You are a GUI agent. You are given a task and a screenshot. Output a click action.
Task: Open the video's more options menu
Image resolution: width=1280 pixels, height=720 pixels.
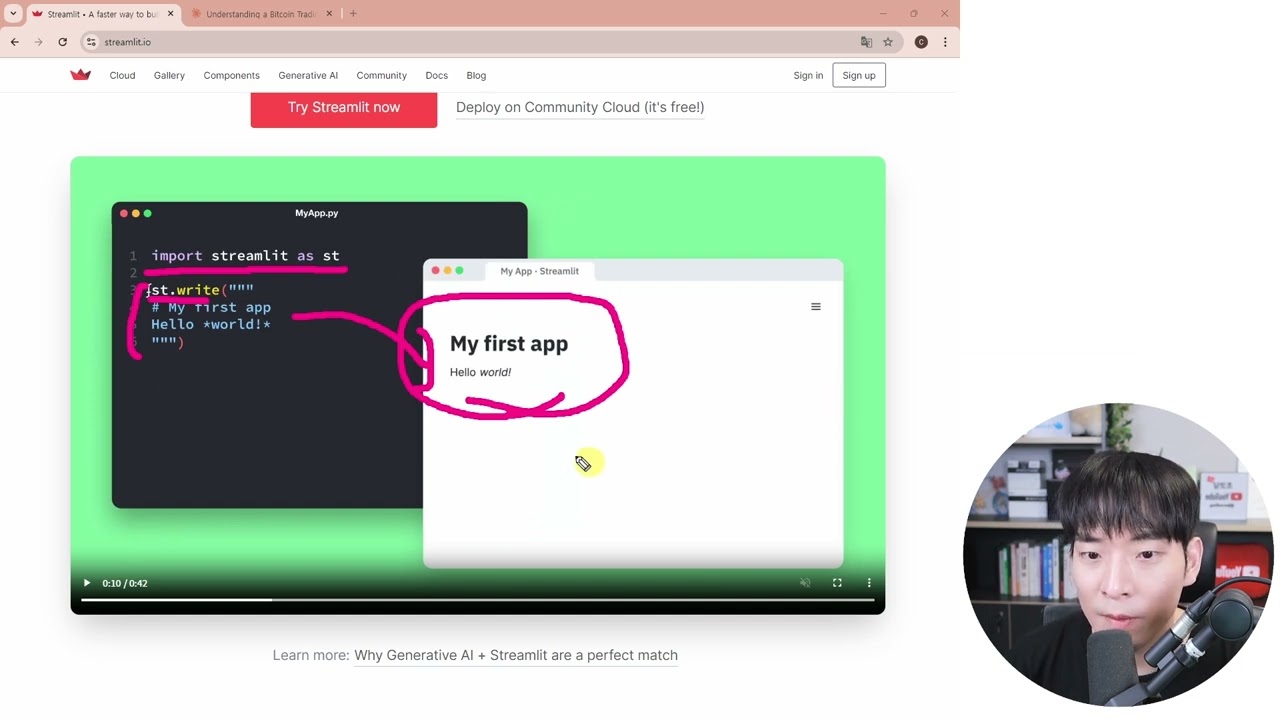coord(869,583)
